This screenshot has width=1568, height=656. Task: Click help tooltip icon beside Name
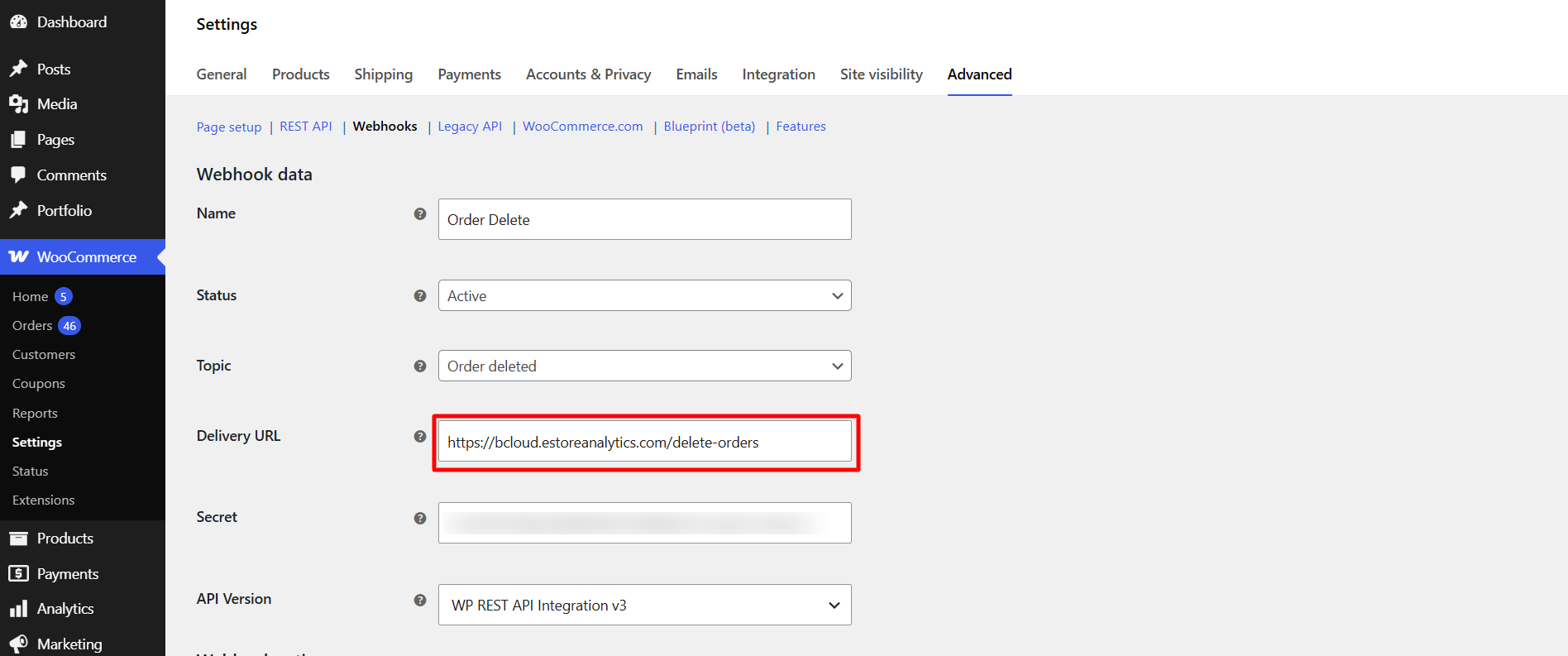point(420,213)
